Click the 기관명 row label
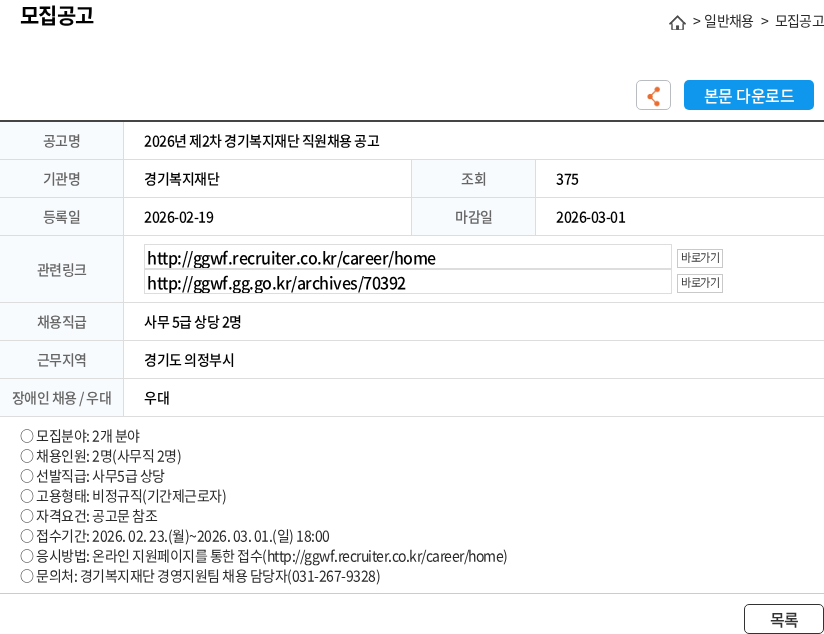Image resolution: width=824 pixels, height=634 pixels. point(61,179)
